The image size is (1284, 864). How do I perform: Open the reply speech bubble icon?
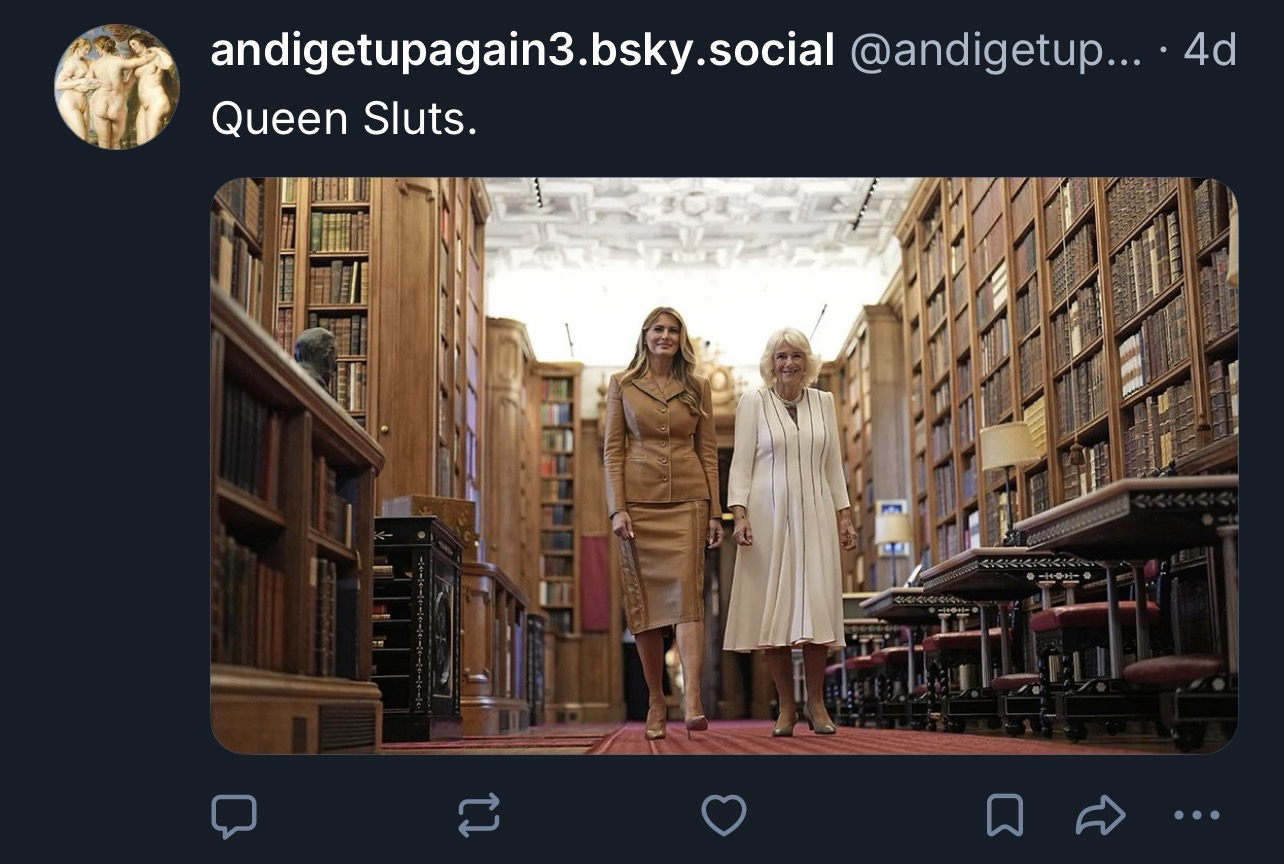click(234, 816)
